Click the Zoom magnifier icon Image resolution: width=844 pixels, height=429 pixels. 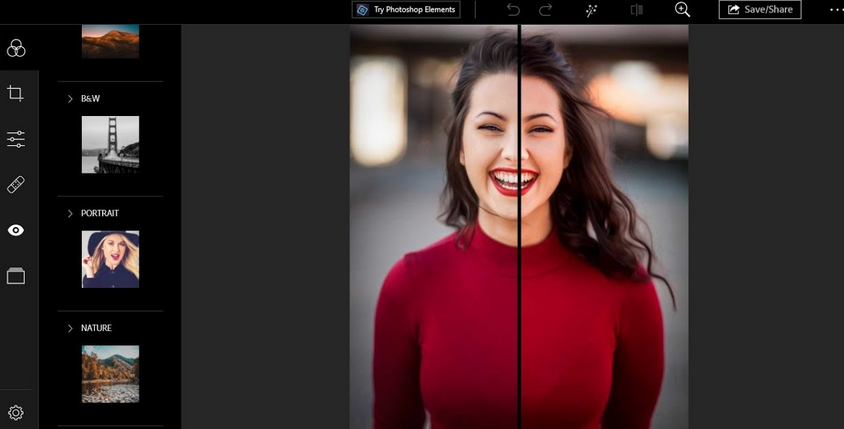683,9
